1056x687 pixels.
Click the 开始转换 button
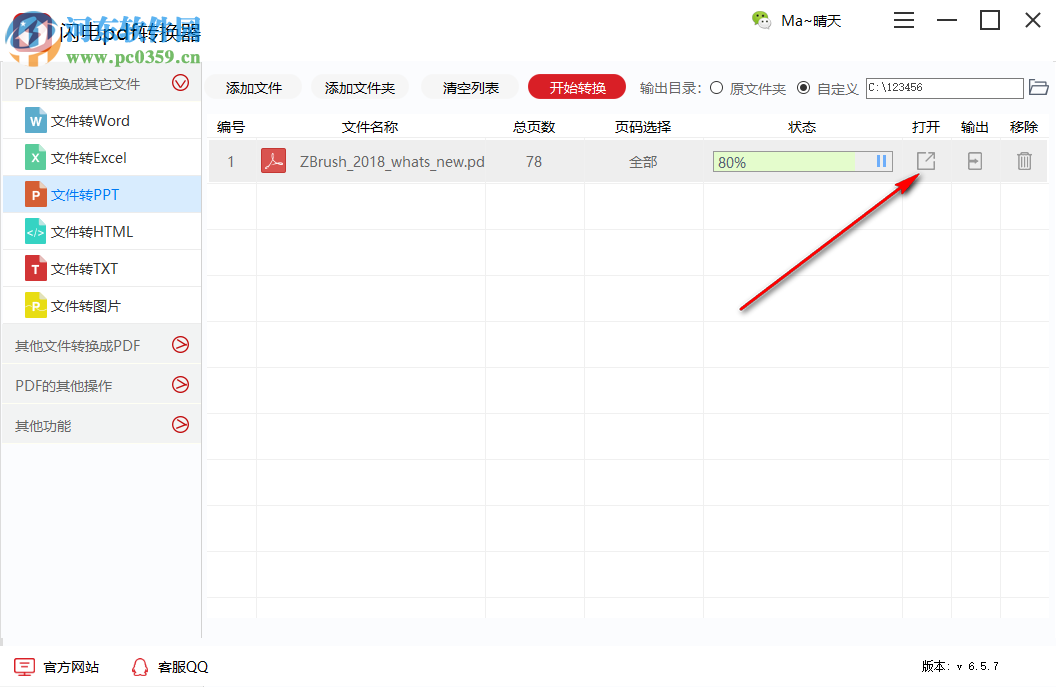pyautogui.click(x=576, y=87)
